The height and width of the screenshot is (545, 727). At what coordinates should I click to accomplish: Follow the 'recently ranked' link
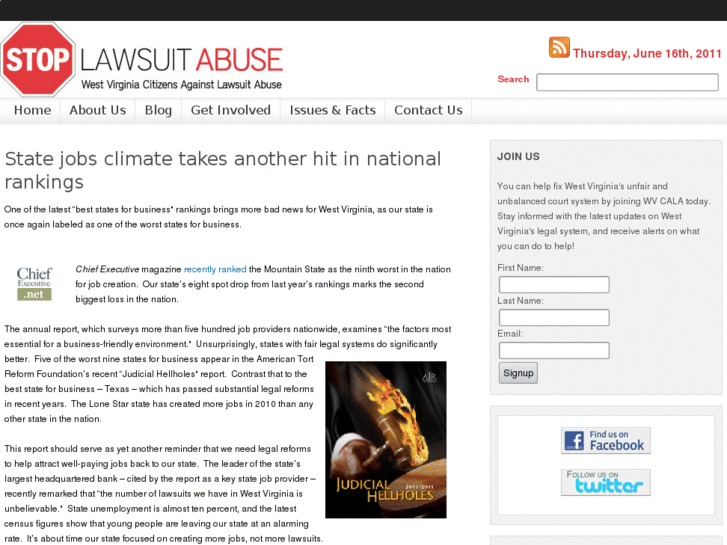[x=215, y=269]
